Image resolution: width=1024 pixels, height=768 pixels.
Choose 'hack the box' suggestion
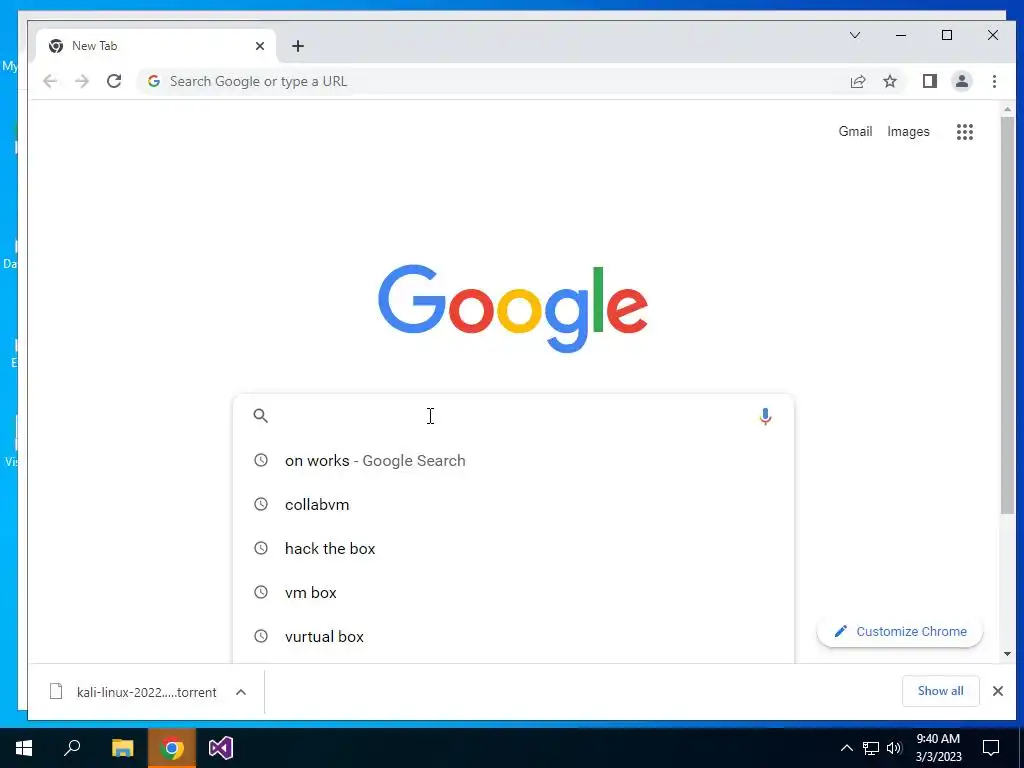click(513, 548)
